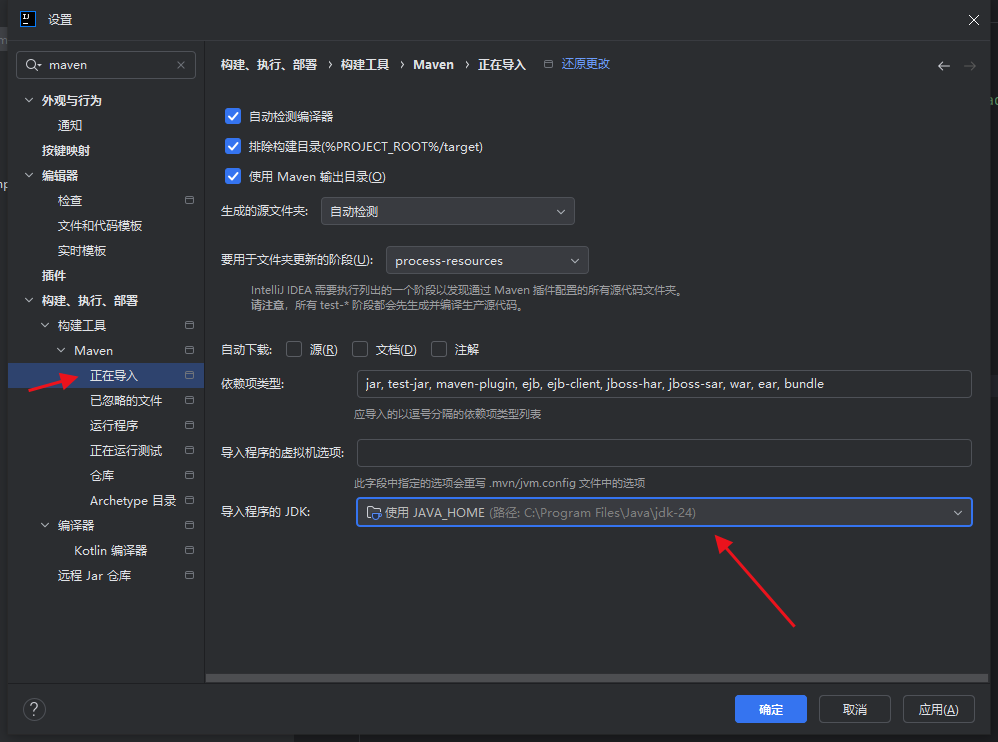Click project-level icon beside 构建工具
The height and width of the screenshot is (742, 998).
pyautogui.click(x=189, y=325)
